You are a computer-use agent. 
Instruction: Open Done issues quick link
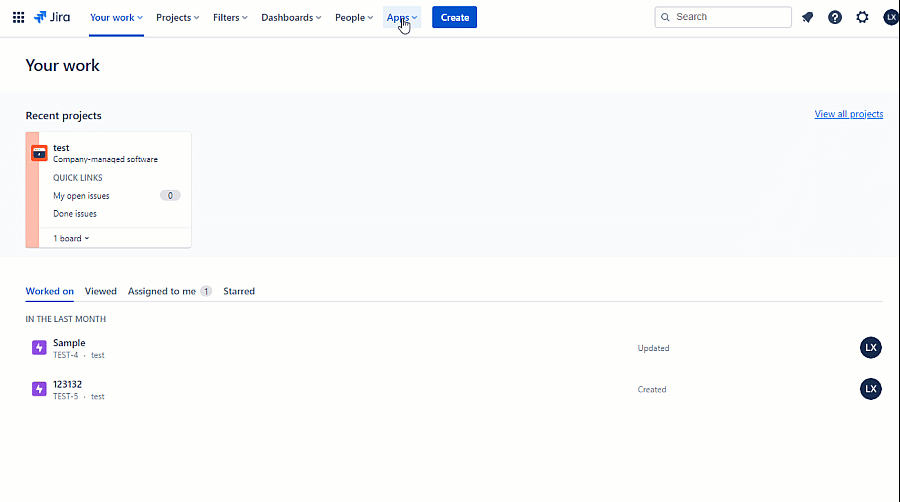tap(75, 213)
